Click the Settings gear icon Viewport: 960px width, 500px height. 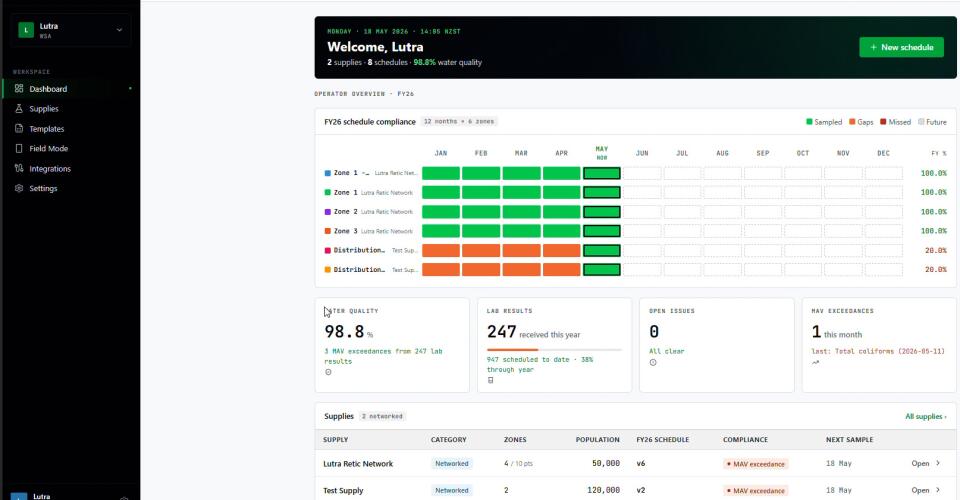click(x=19, y=188)
